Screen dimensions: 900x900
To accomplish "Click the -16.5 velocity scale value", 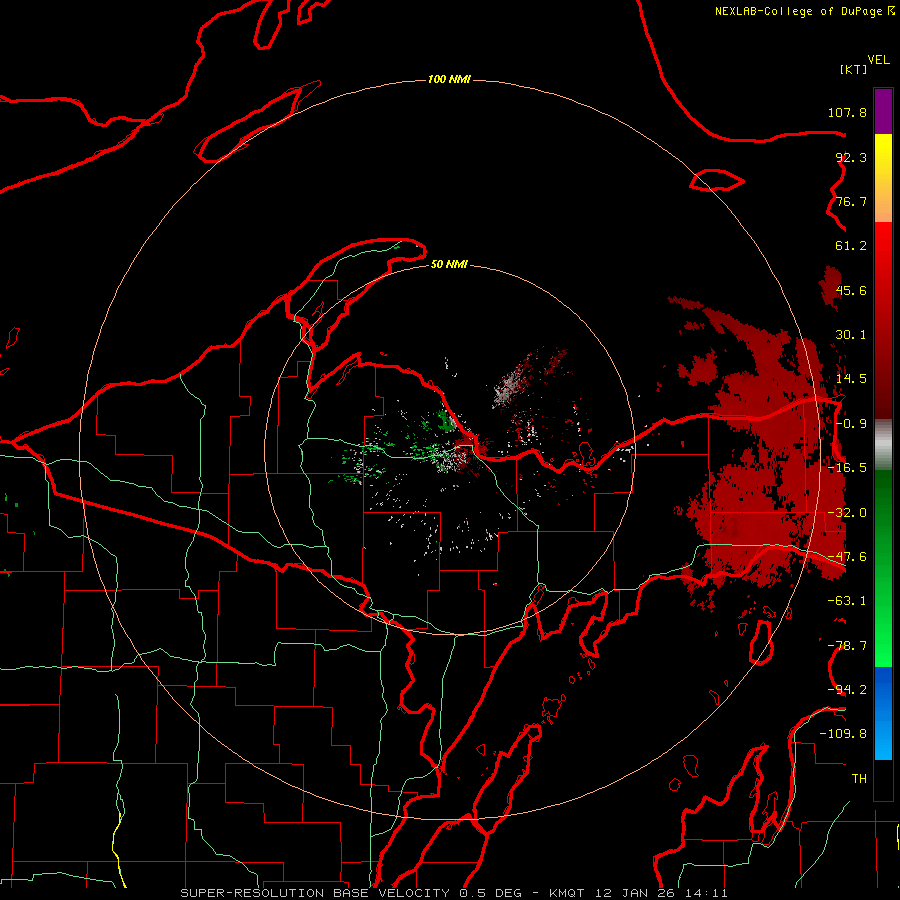I will [847, 468].
